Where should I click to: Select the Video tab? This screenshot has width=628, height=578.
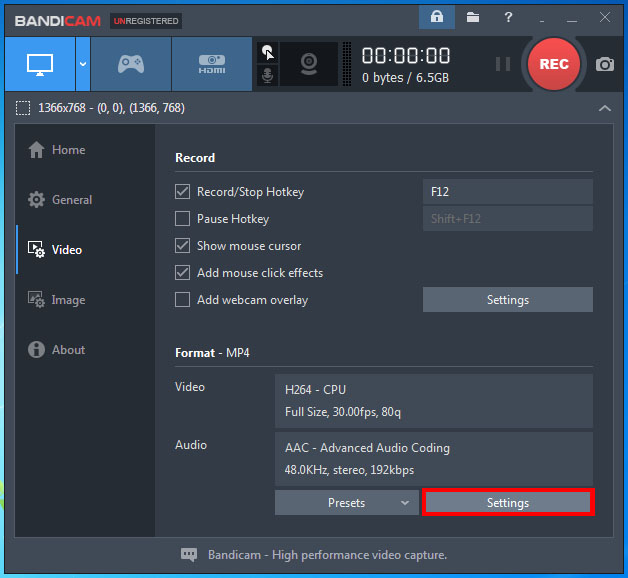(55, 250)
